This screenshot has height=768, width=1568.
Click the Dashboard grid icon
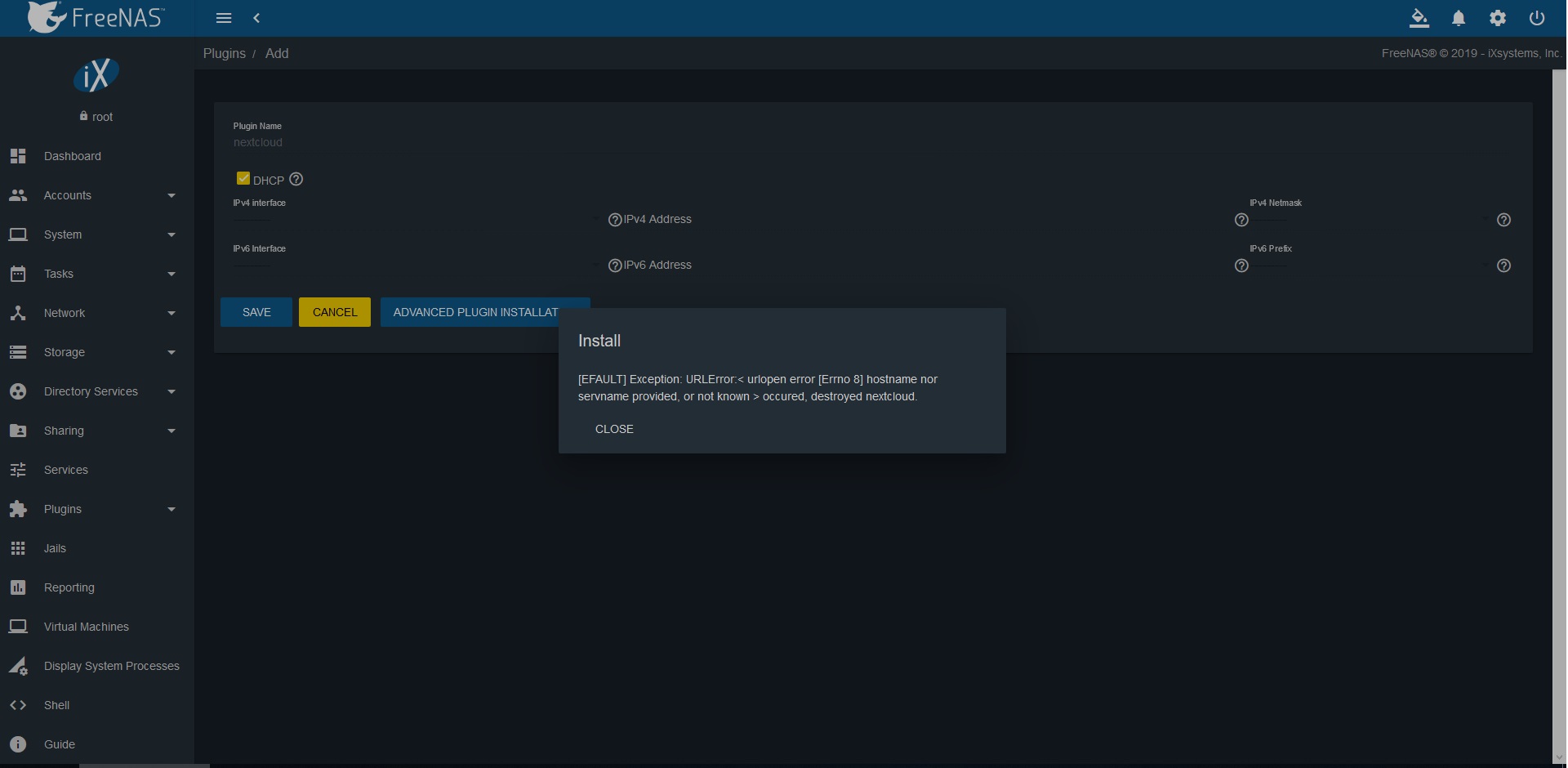coord(18,156)
